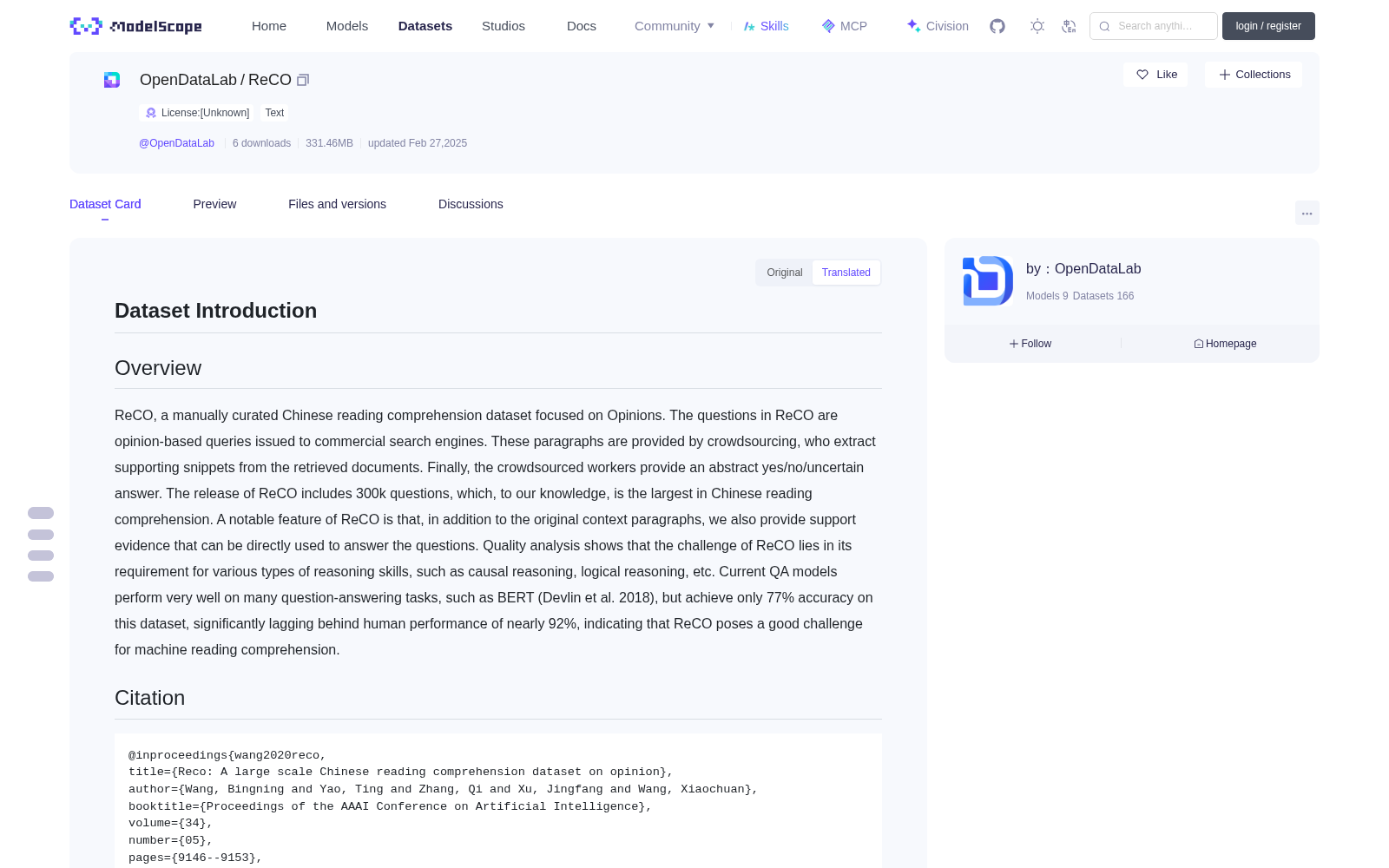Click the "Overview" heading
Screen dimensions: 1389x868
point(158,368)
